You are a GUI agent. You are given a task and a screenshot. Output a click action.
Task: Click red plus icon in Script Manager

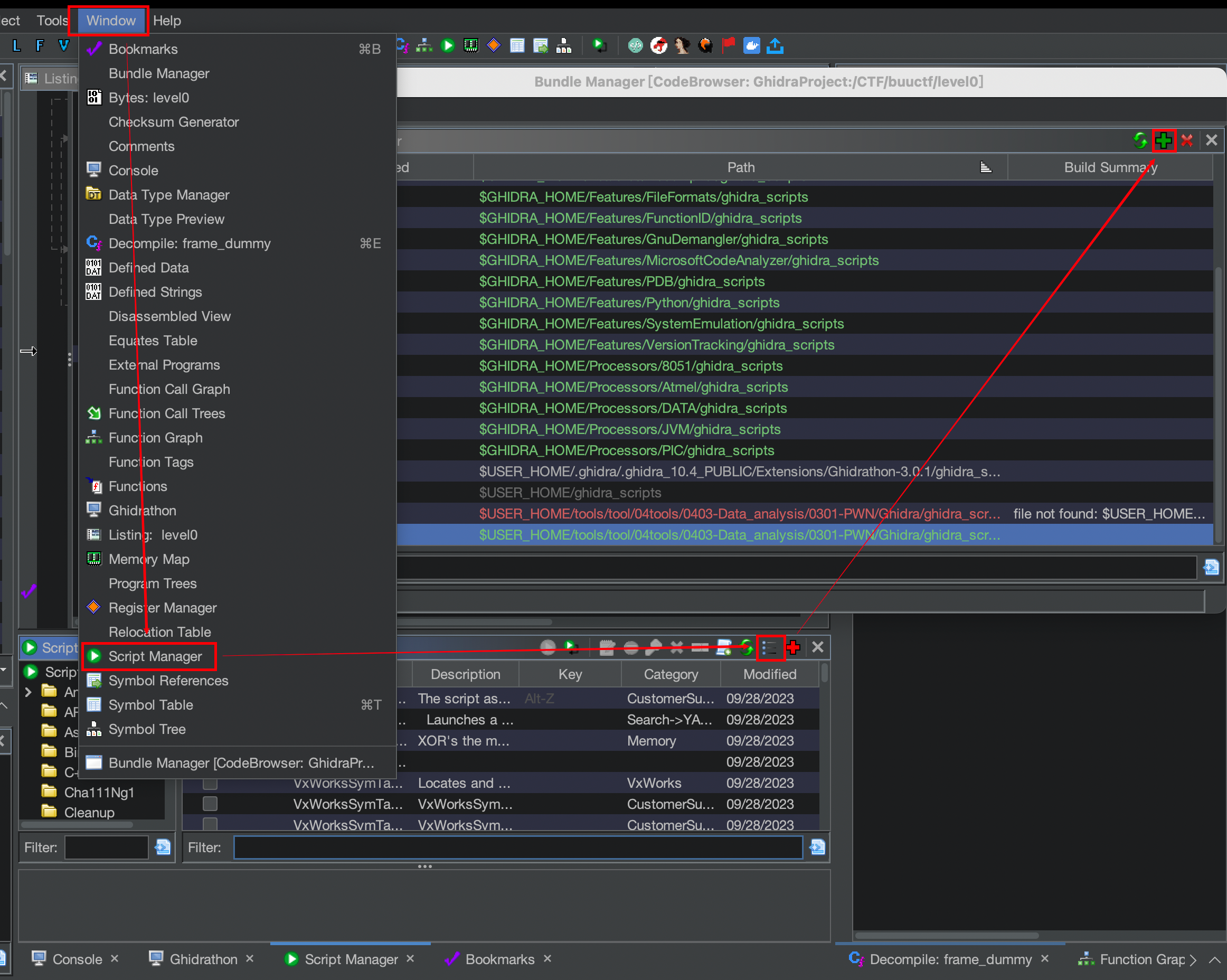794,648
